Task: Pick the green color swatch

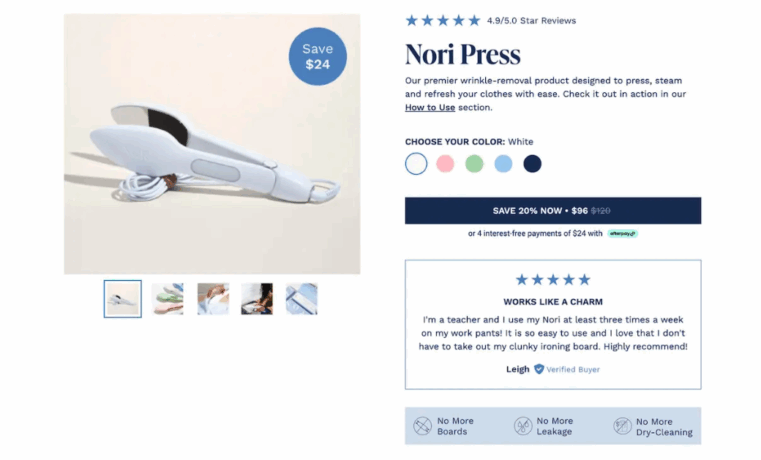Action: (474, 164)
